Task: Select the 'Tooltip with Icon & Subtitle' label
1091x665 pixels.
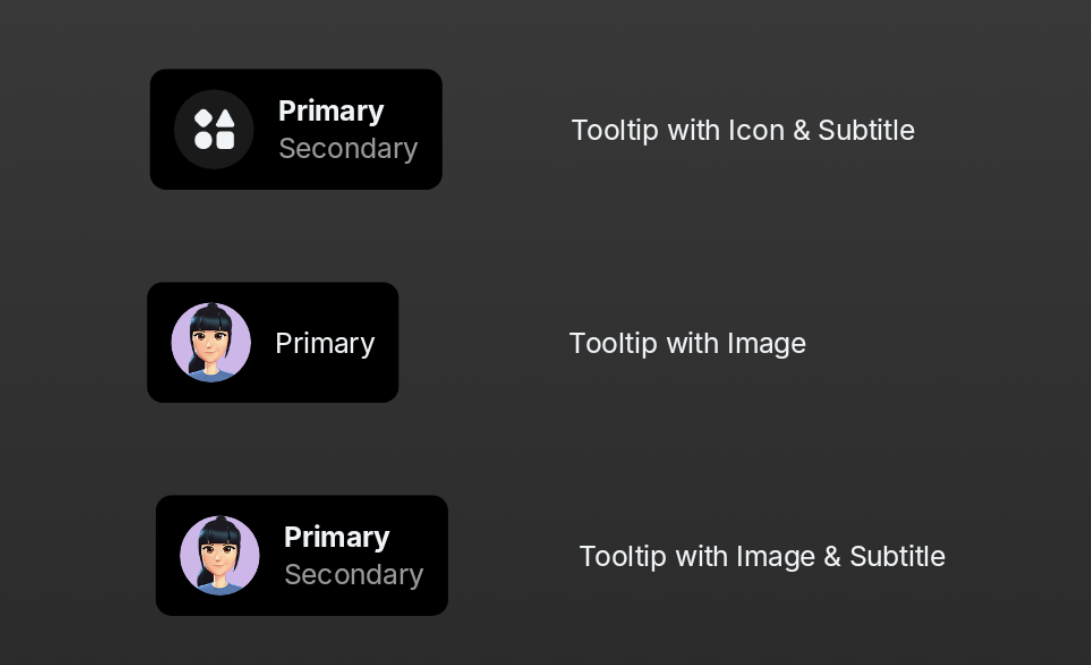Action: tap(743, 130)
